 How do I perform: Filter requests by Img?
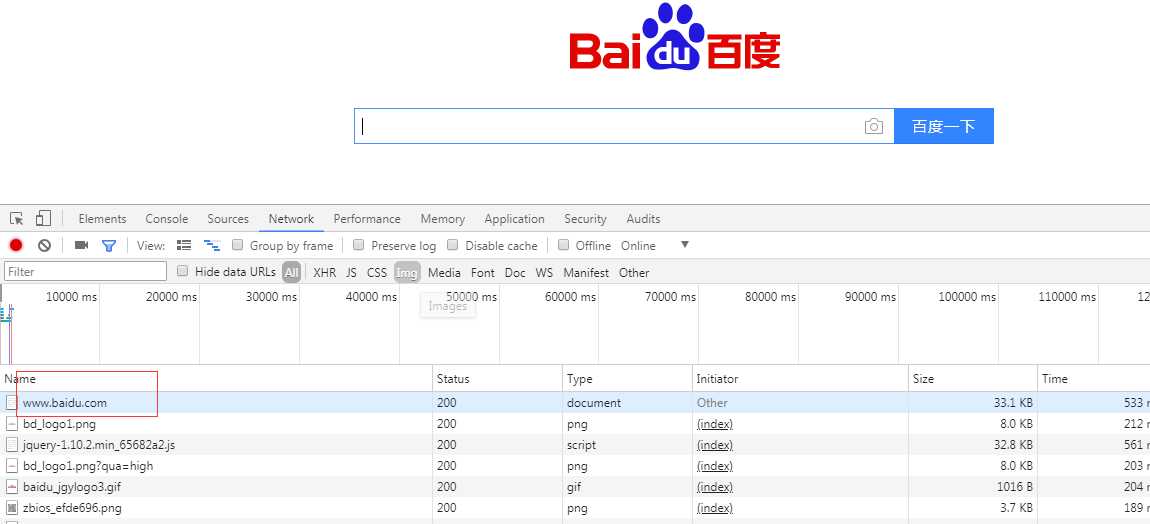click(407, 272)
